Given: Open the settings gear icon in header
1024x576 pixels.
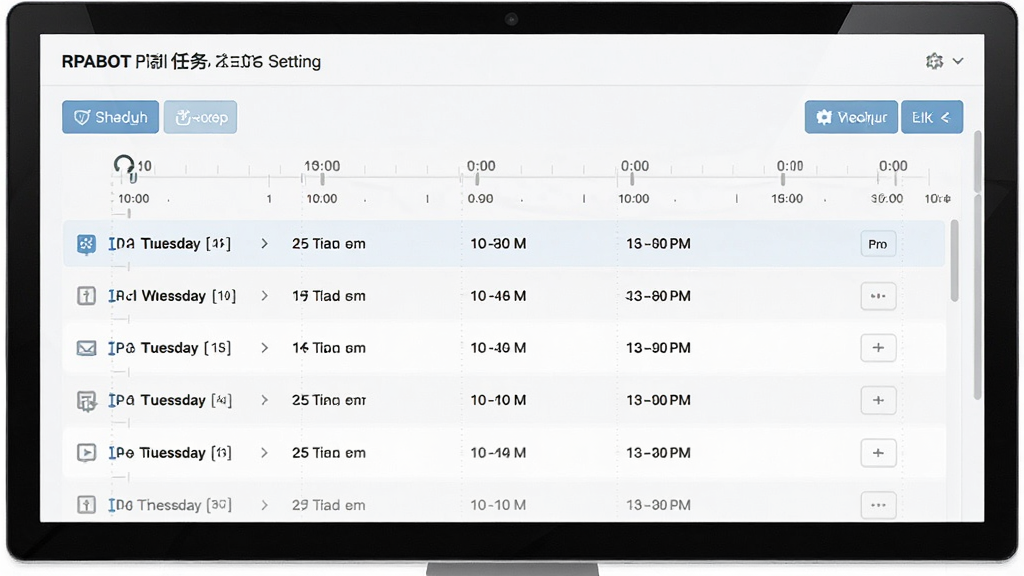Looking at the screenshot, I should click(935, 61).
